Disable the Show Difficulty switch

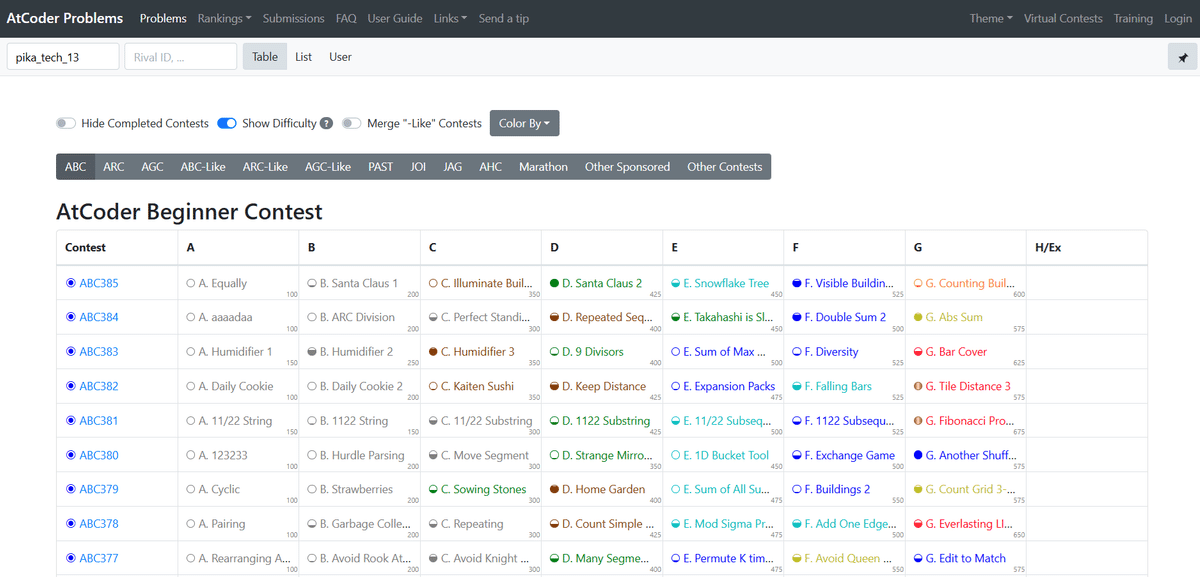click(227, 124)
